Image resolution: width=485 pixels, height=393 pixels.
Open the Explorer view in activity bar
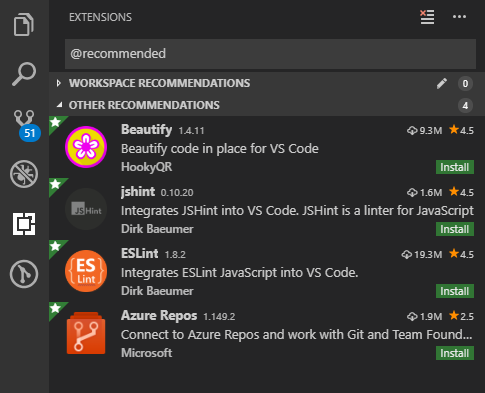24,24
